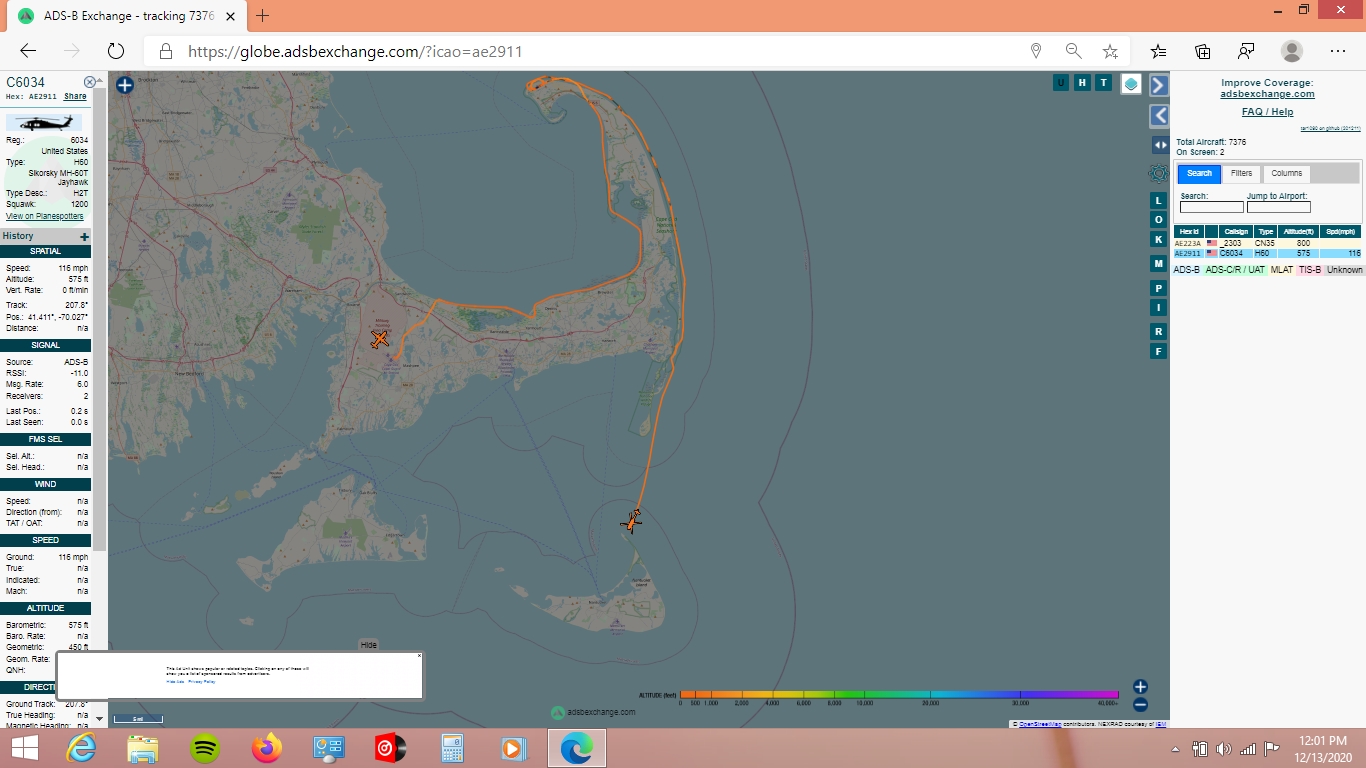1366x768 pixels.
Task: Switch to the Search tab
Action: click(1199, 173)
